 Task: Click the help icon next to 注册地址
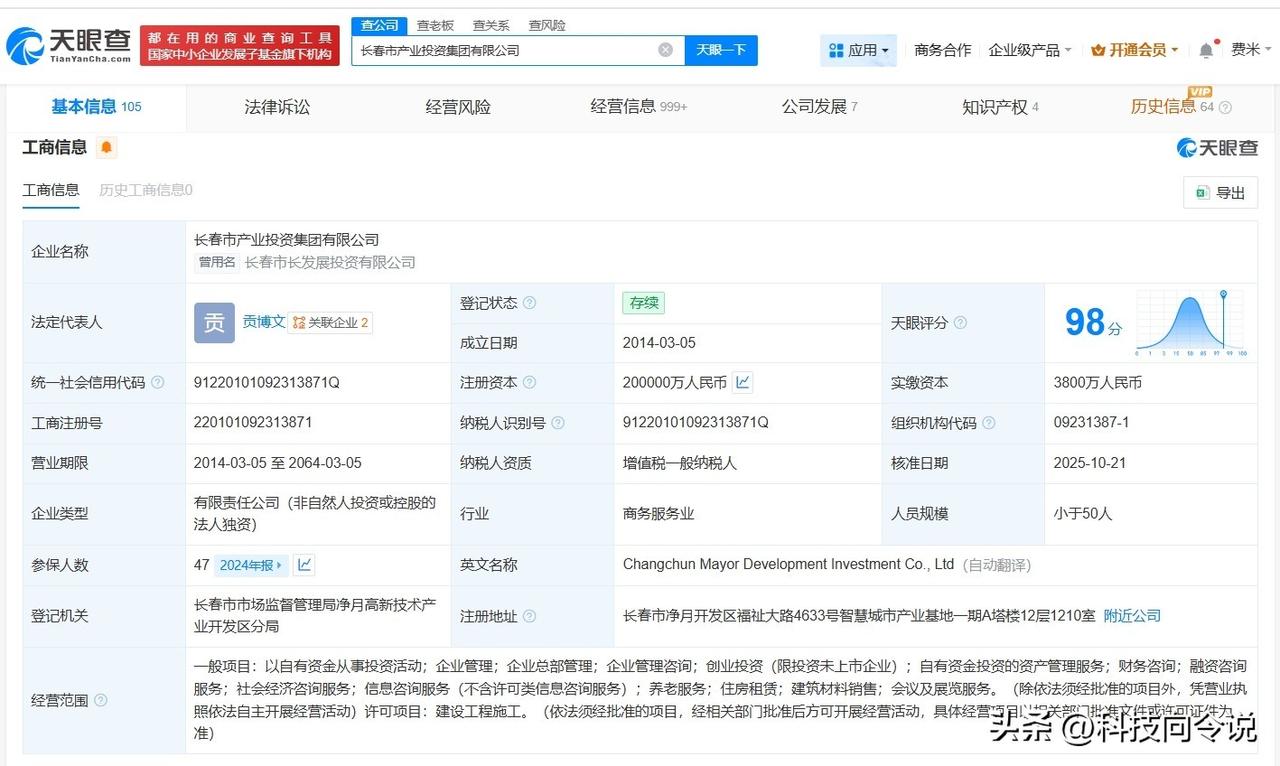tap(529, 616)
